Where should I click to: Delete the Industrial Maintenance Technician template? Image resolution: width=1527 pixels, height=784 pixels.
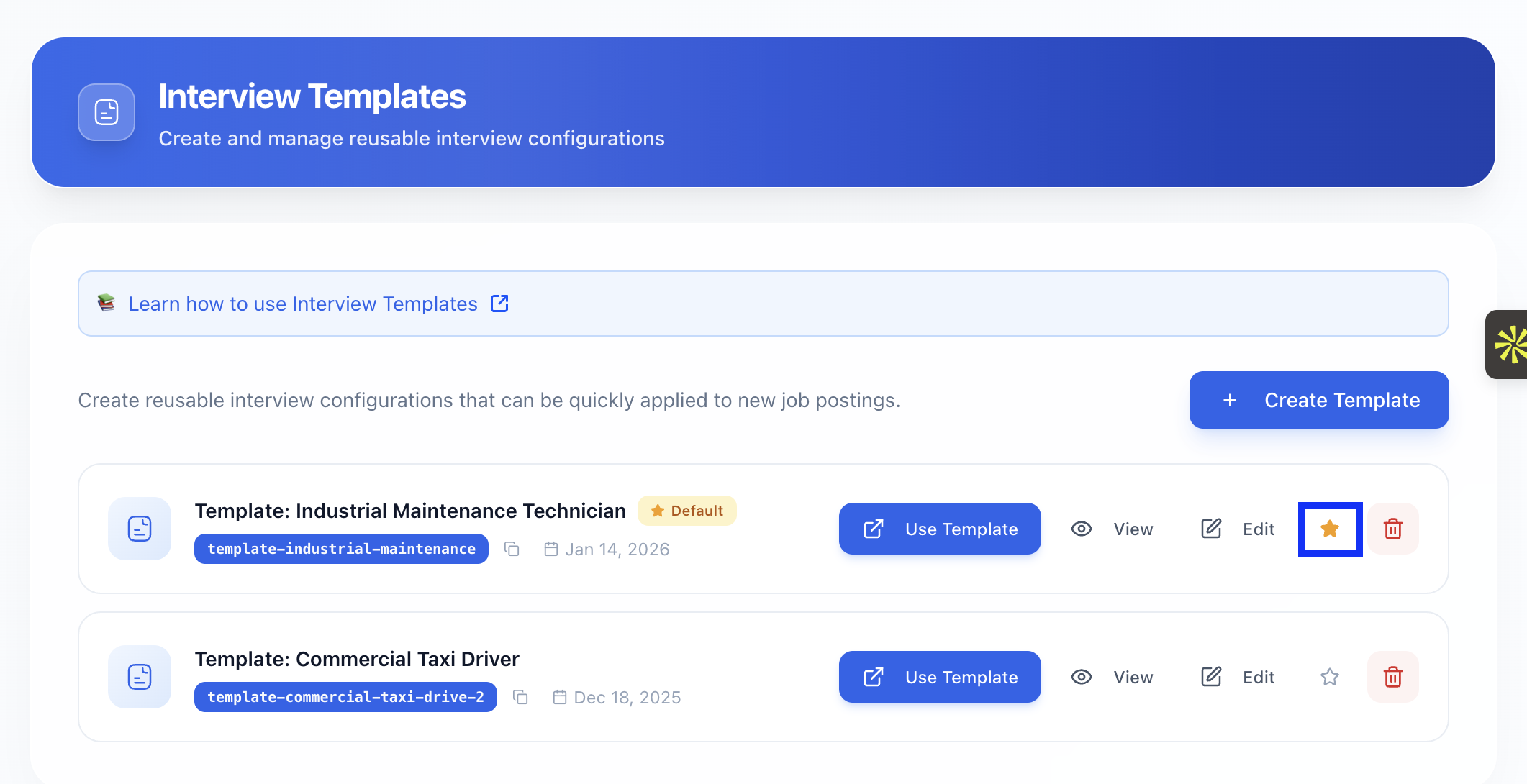tap(1393, 529)
